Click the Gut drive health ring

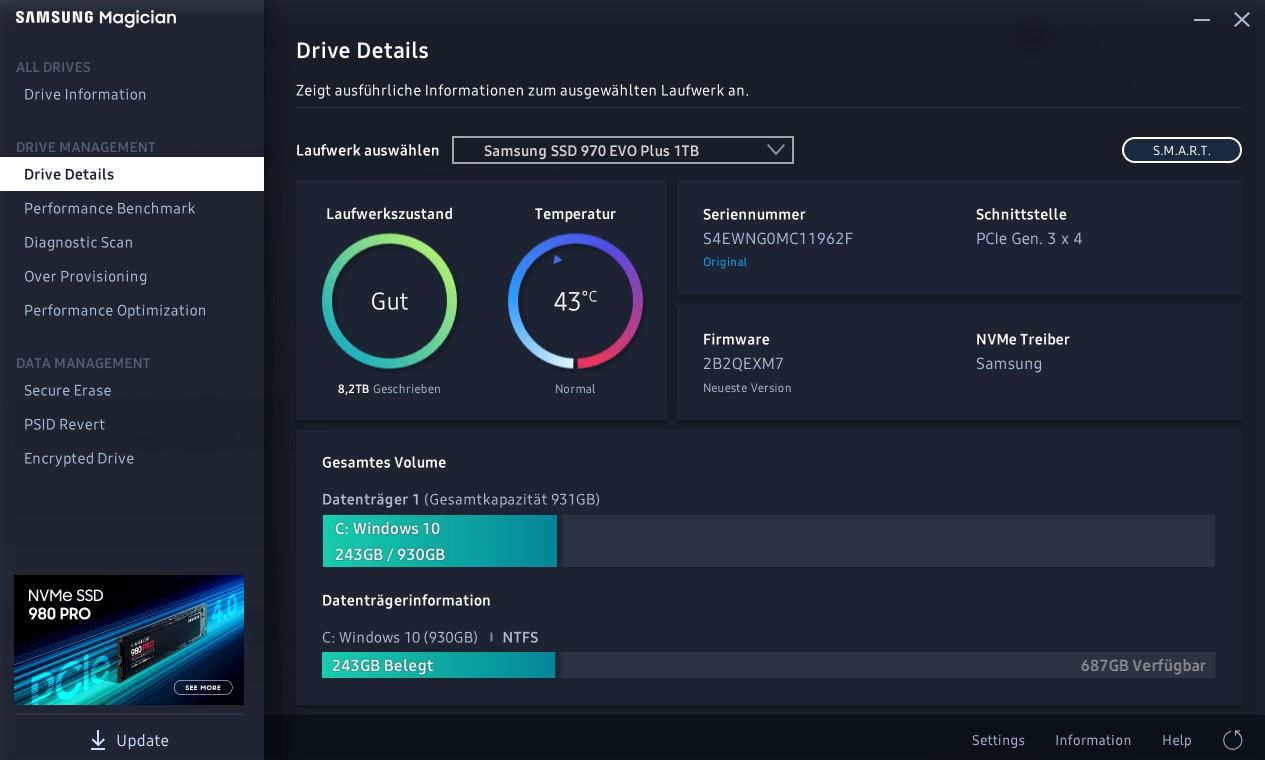pos(389,301)
